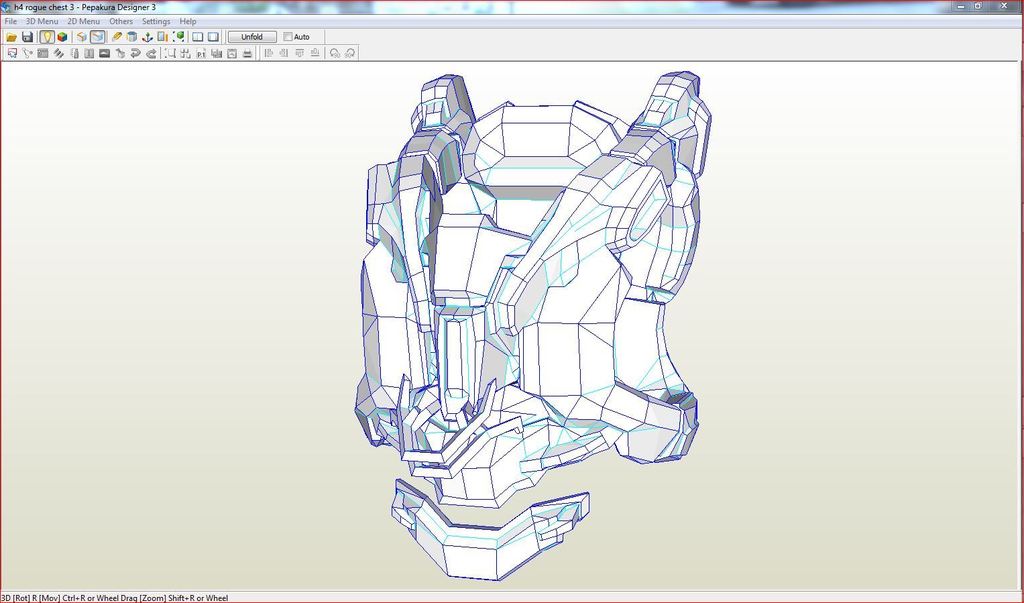Image resolution: width=1024 pixels, height=603 pixels.
Task: Click the undo curved arrow icon
Action: click(x=134, y=53)
